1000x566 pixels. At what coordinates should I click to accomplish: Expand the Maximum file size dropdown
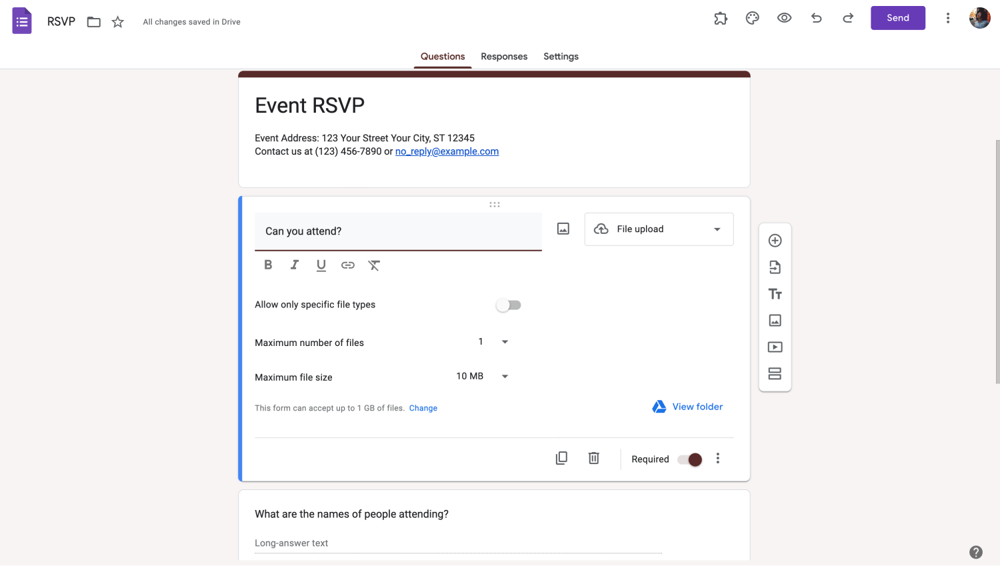click(483, 377)
